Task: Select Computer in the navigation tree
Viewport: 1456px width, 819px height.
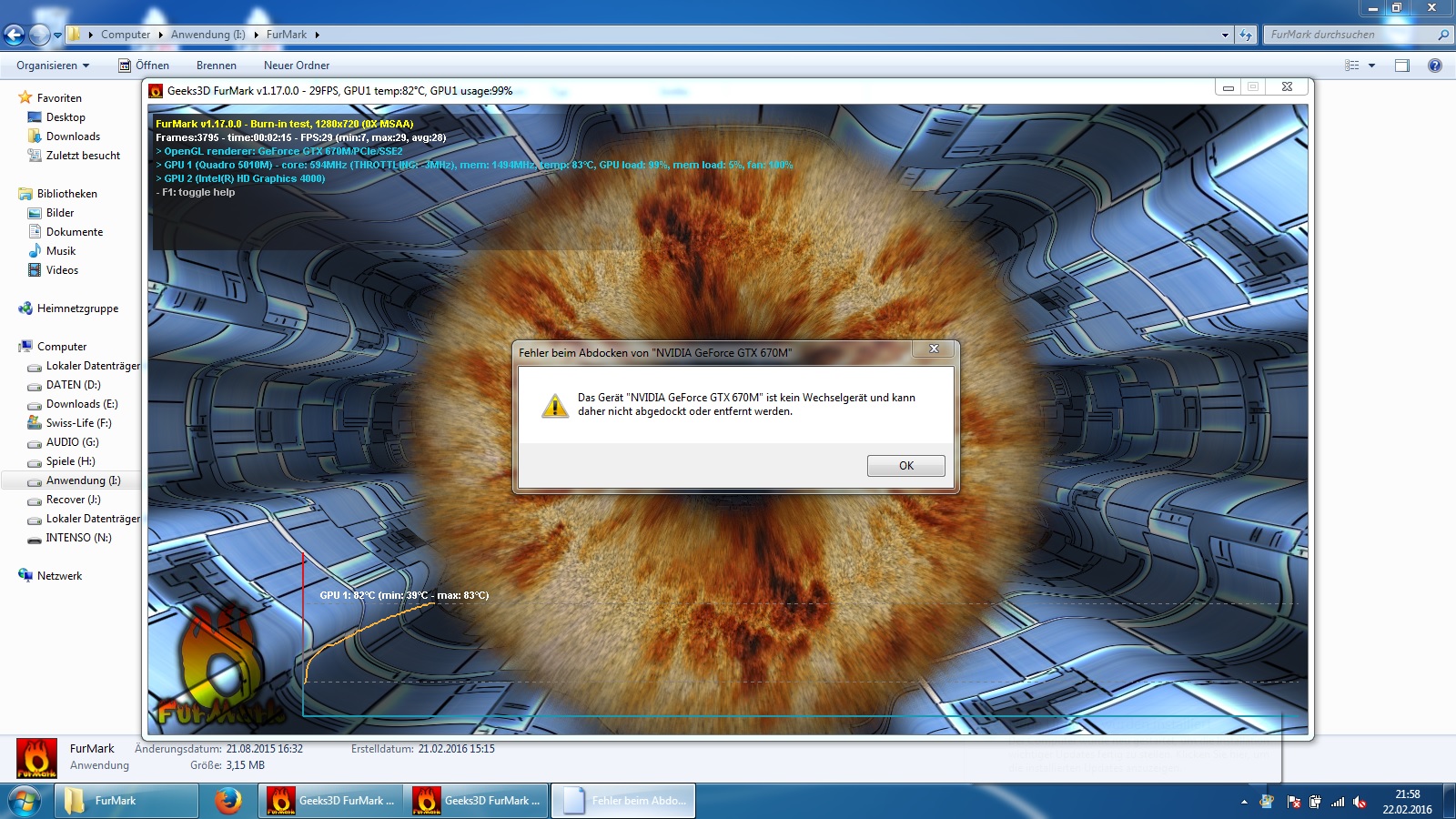Action: 62,347
